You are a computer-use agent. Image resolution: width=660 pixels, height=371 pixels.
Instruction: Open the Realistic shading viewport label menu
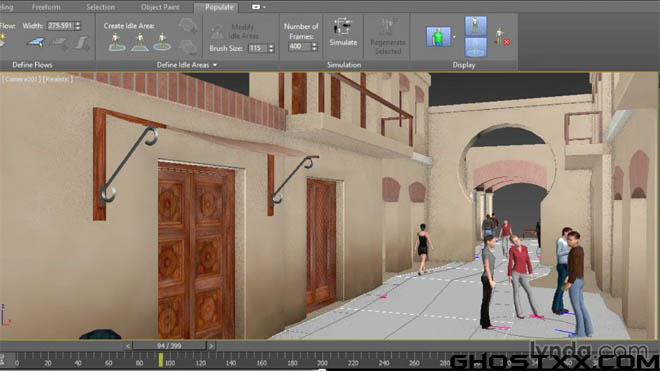point(58,79)
